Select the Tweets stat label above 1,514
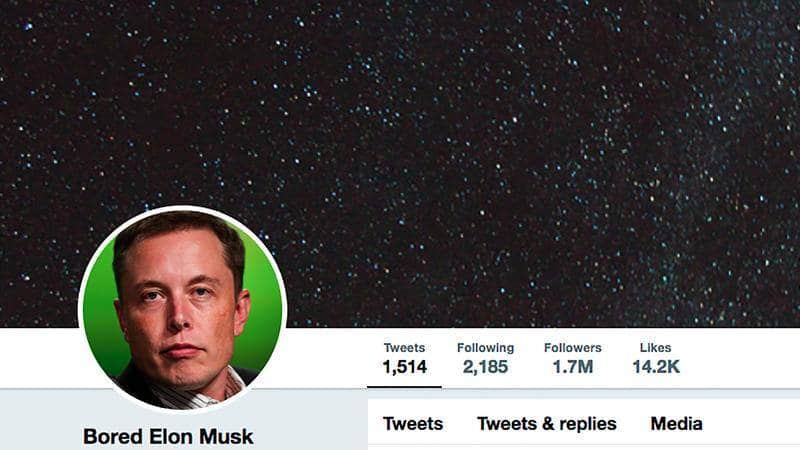The image size is (800, 450). pos(404,348)
